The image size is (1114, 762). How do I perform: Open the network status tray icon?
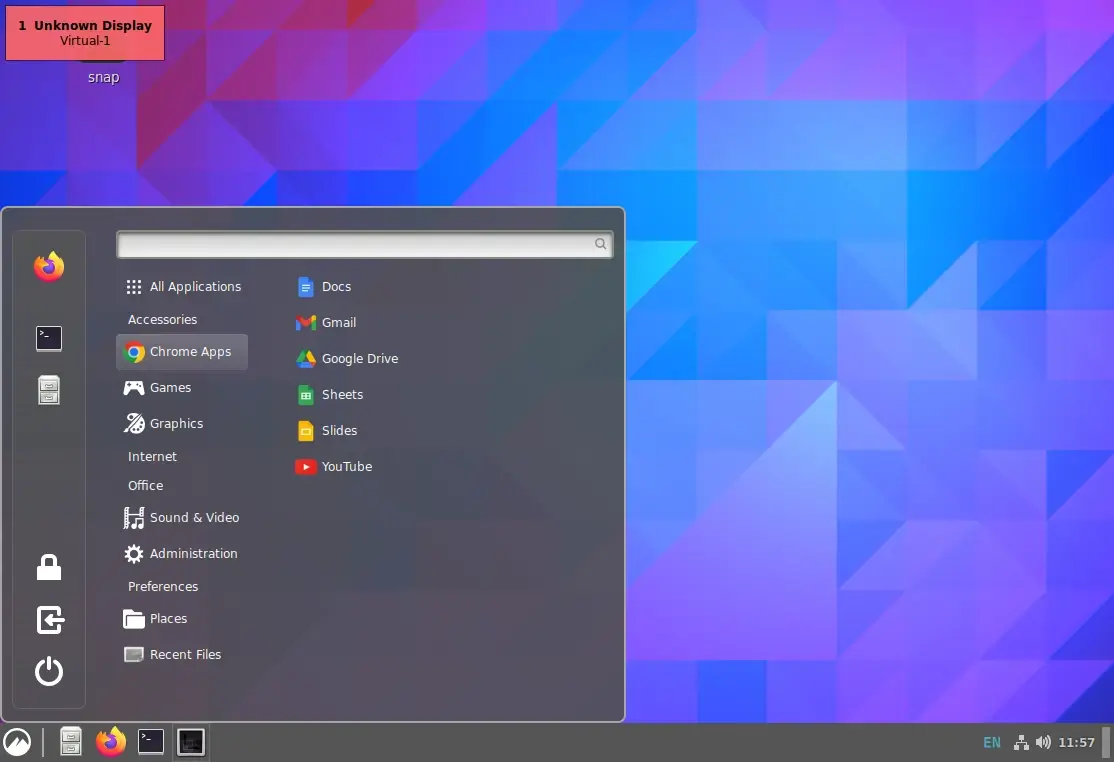click(1021, 743)
